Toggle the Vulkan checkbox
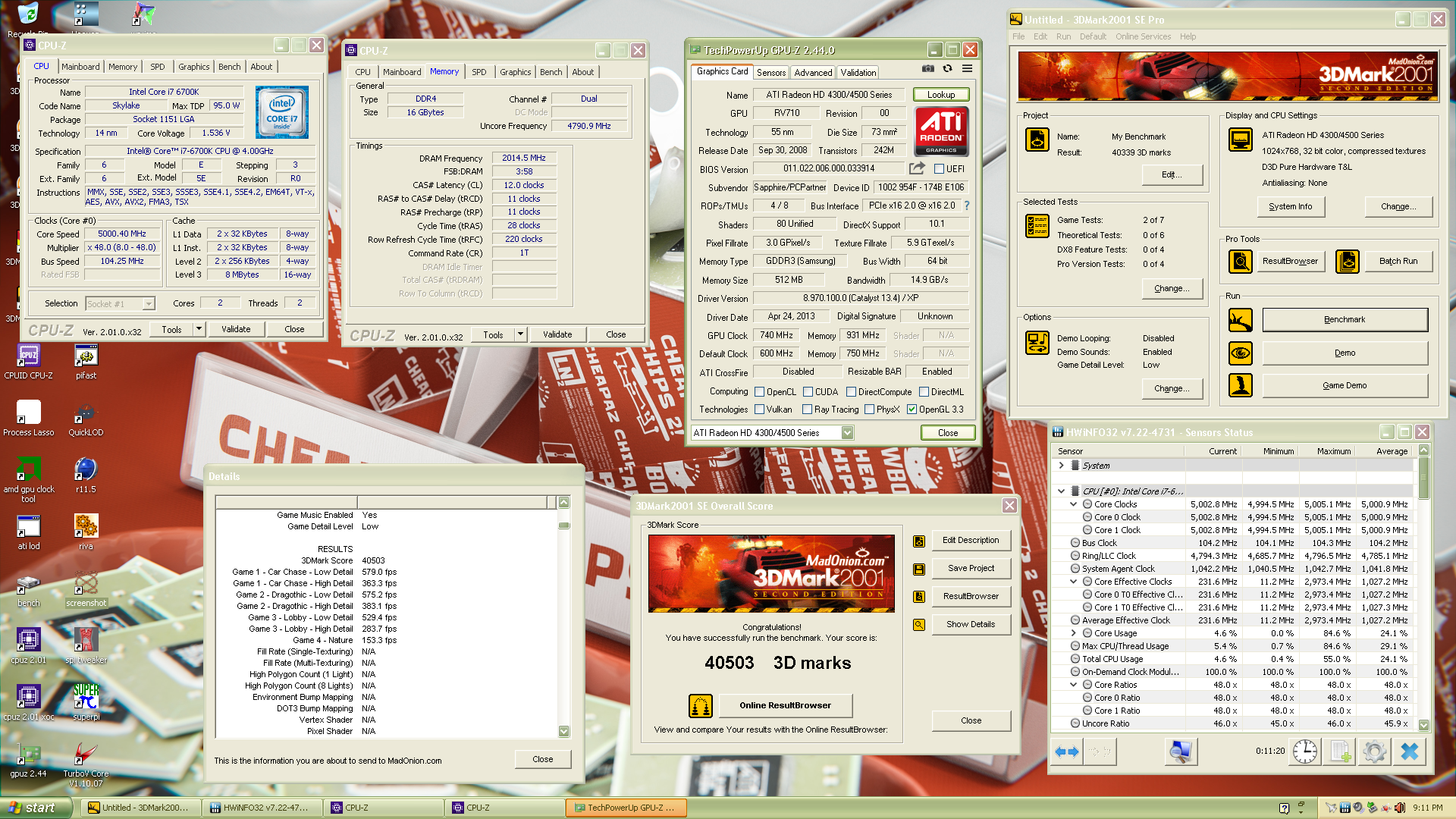The height and width of the screenshot is (819, 1456). pyautogui.click(x=759, y=409)
